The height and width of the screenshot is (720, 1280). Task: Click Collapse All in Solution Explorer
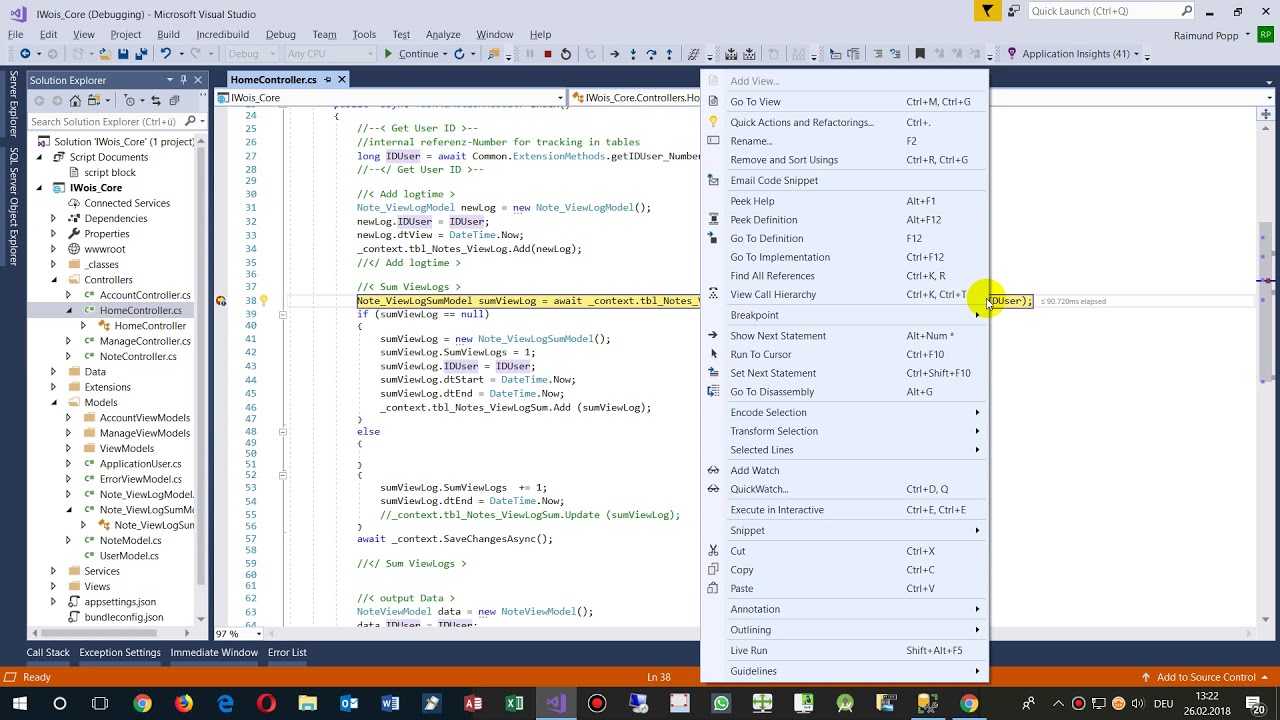click(174, 101)
